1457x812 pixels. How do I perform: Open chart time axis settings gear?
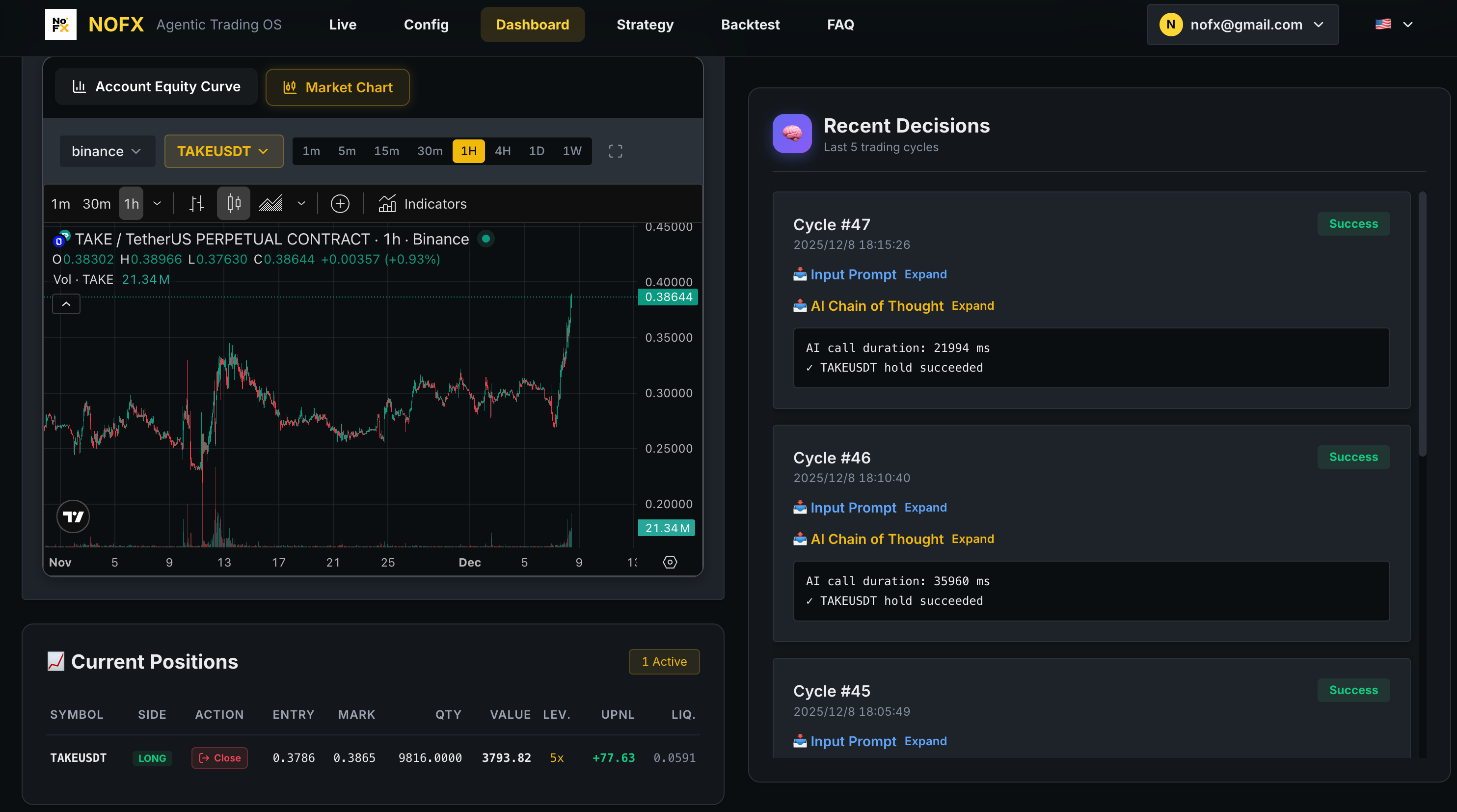[x=670, y=562]
